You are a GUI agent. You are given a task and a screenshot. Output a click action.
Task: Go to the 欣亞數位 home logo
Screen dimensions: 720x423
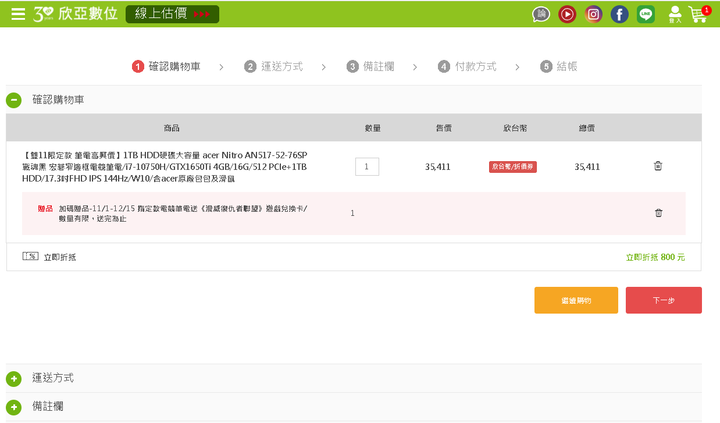75,14
